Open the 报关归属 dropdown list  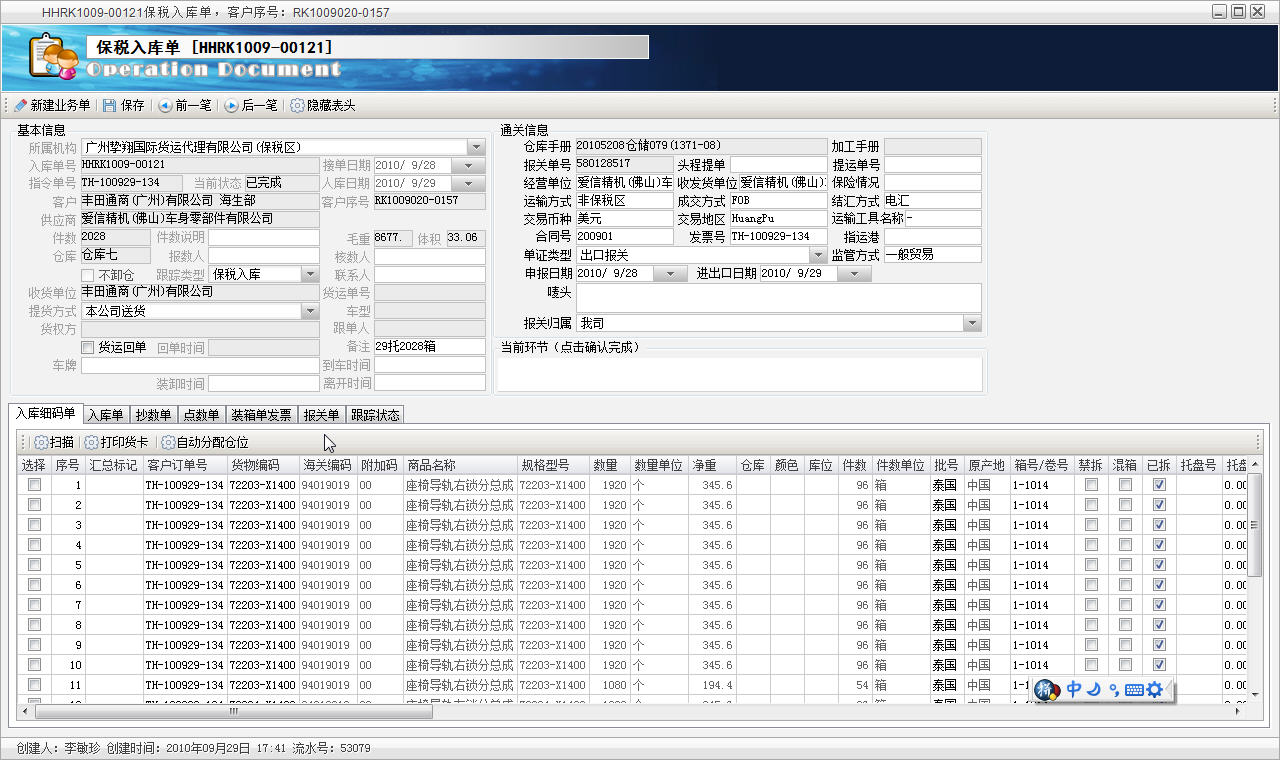[971, 323]
